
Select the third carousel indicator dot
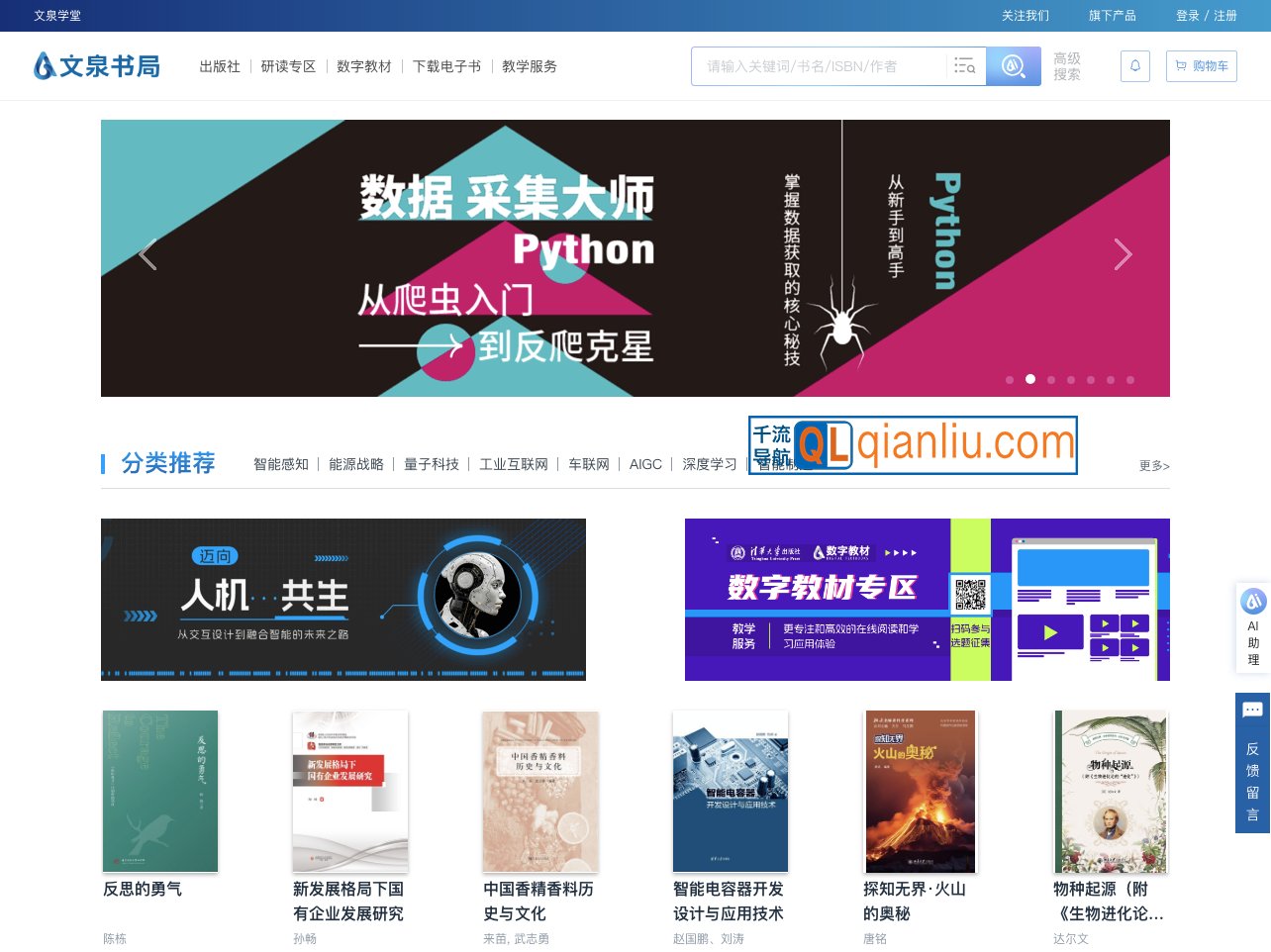coord(1051,380)
